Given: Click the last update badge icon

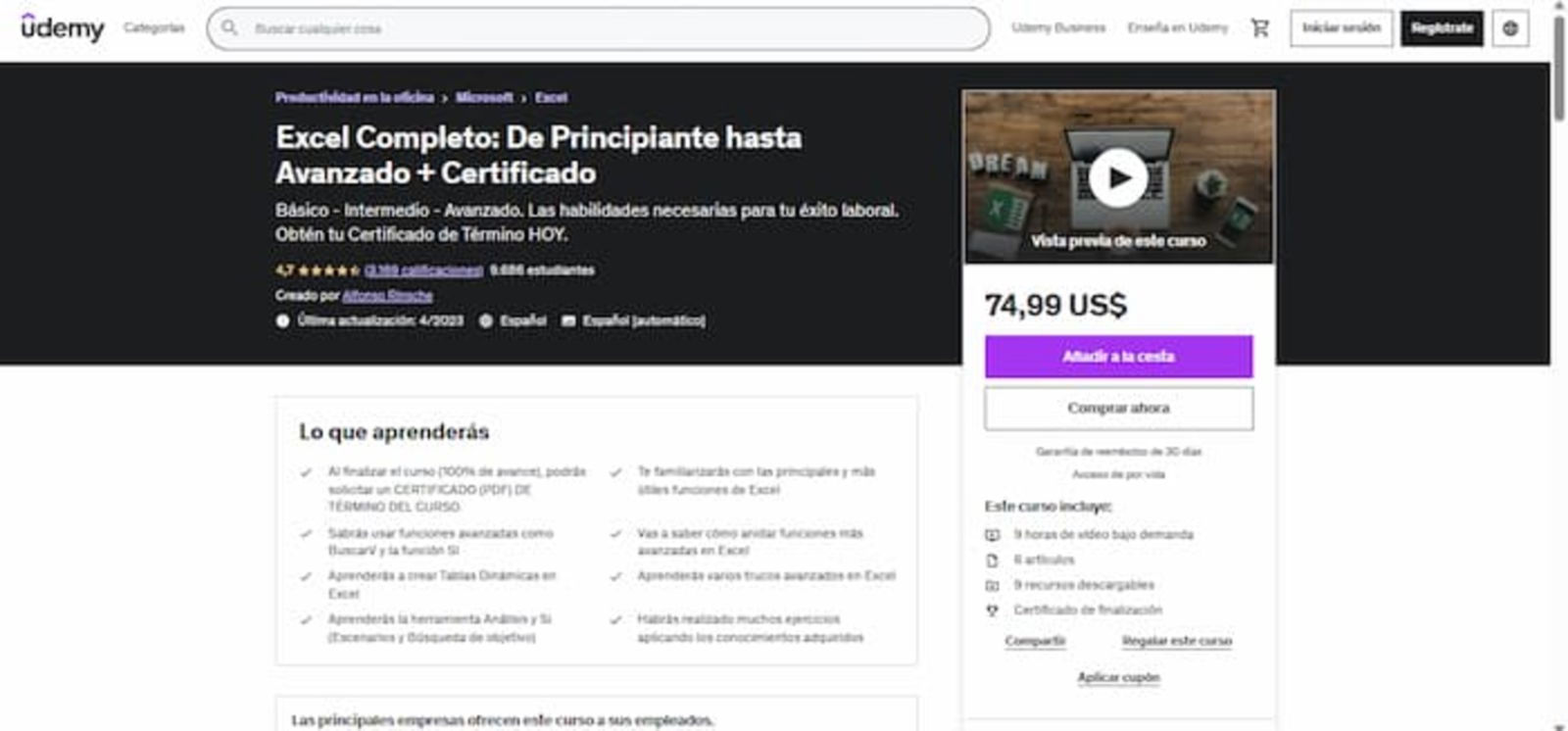Looking at the screenshot, I should [x=282, y=320].
